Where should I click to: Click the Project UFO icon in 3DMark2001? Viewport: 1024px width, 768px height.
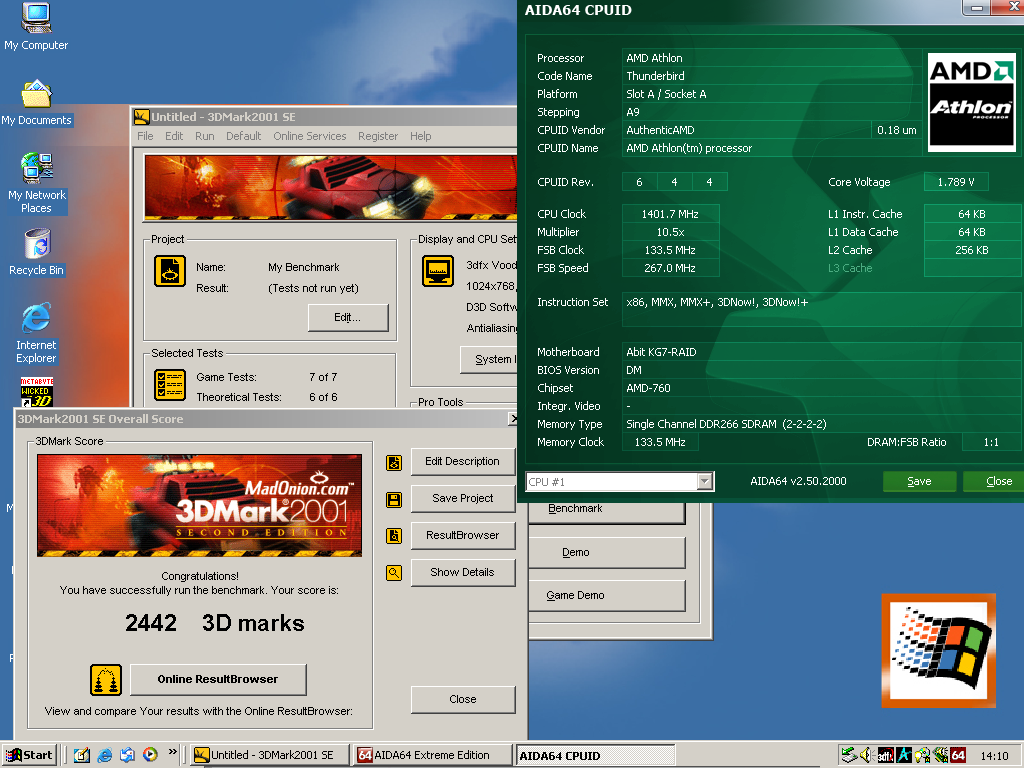tap(170, 271)
